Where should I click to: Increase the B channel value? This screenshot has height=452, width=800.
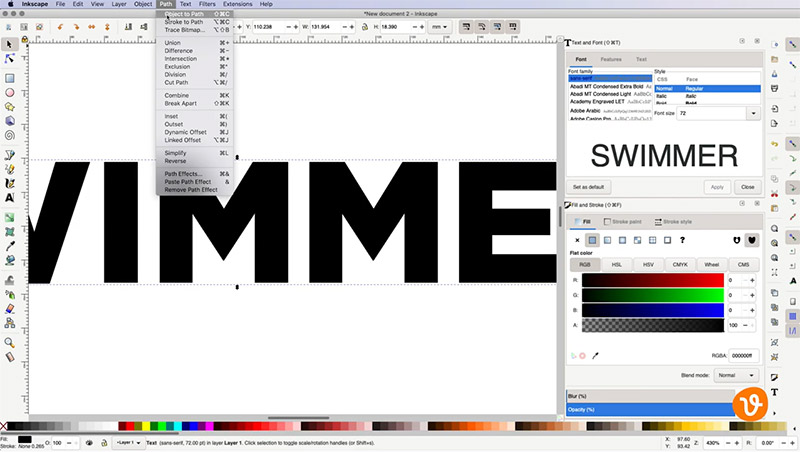[x=753, y=310]
